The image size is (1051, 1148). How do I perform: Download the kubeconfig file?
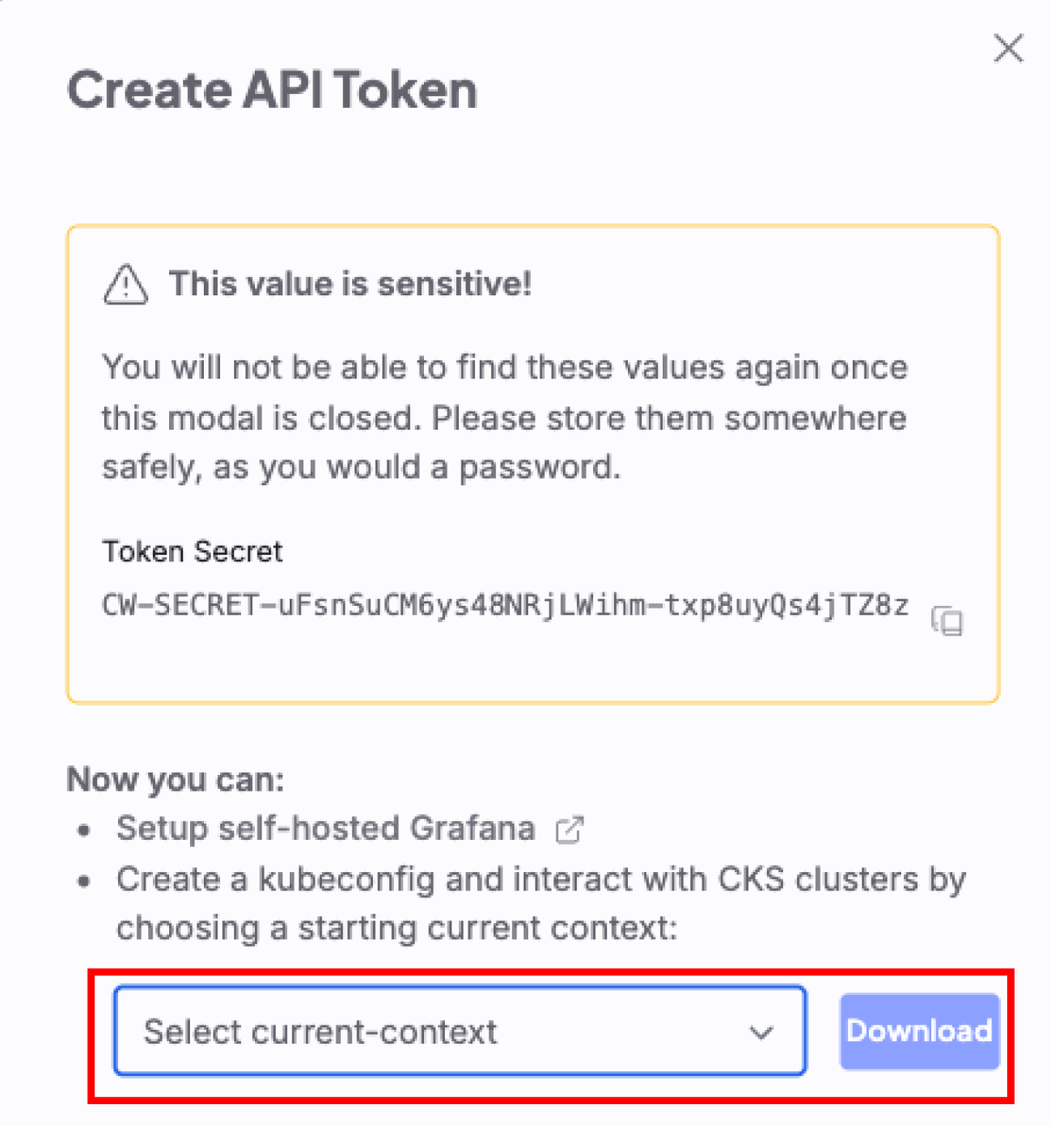[920, 1031]
